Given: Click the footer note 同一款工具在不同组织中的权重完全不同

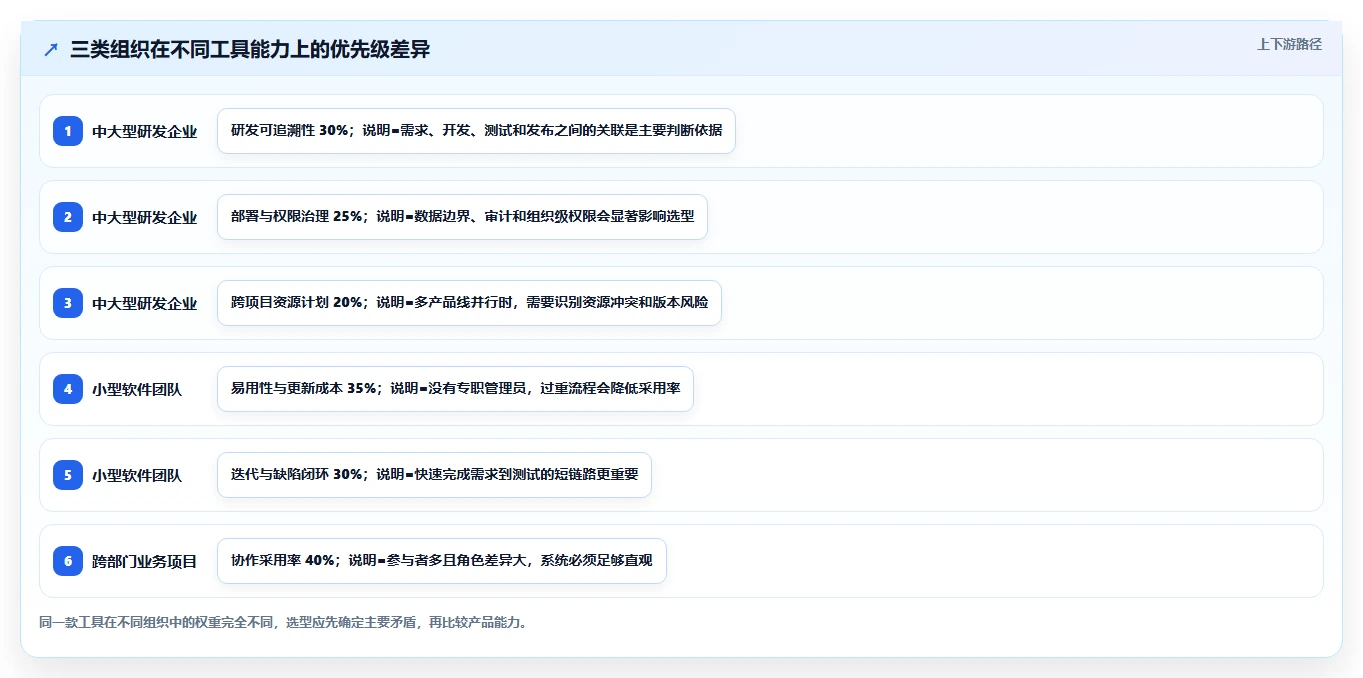Looking at the screenshot, I should (283, 622).
